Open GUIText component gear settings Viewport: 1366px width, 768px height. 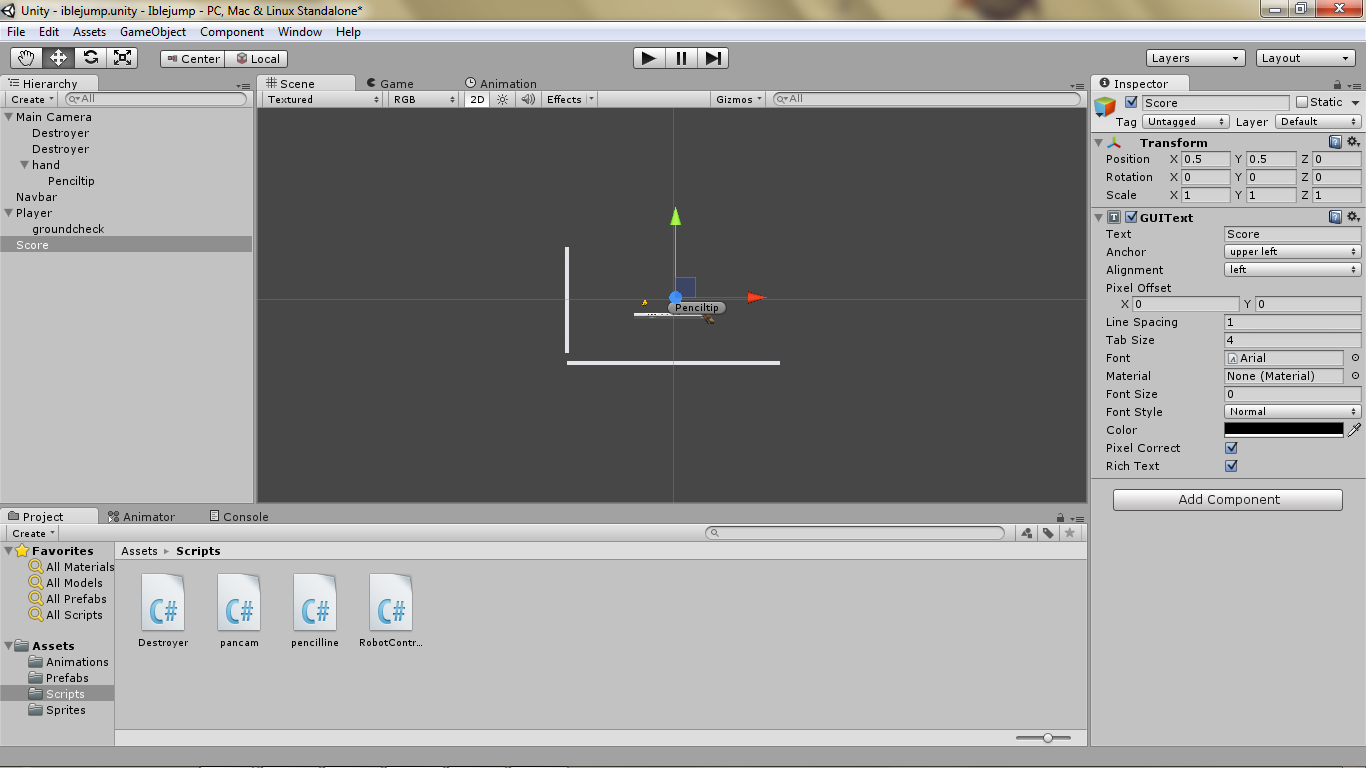point(1353,217)
